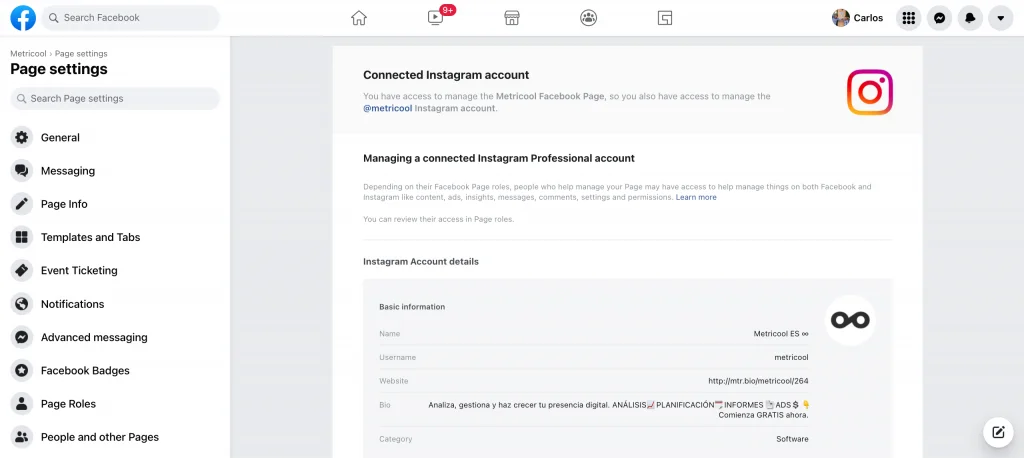Click the Bio text starting with Analiza
The height and width of the screenshot is (458, 1024).
coord(618,410)
